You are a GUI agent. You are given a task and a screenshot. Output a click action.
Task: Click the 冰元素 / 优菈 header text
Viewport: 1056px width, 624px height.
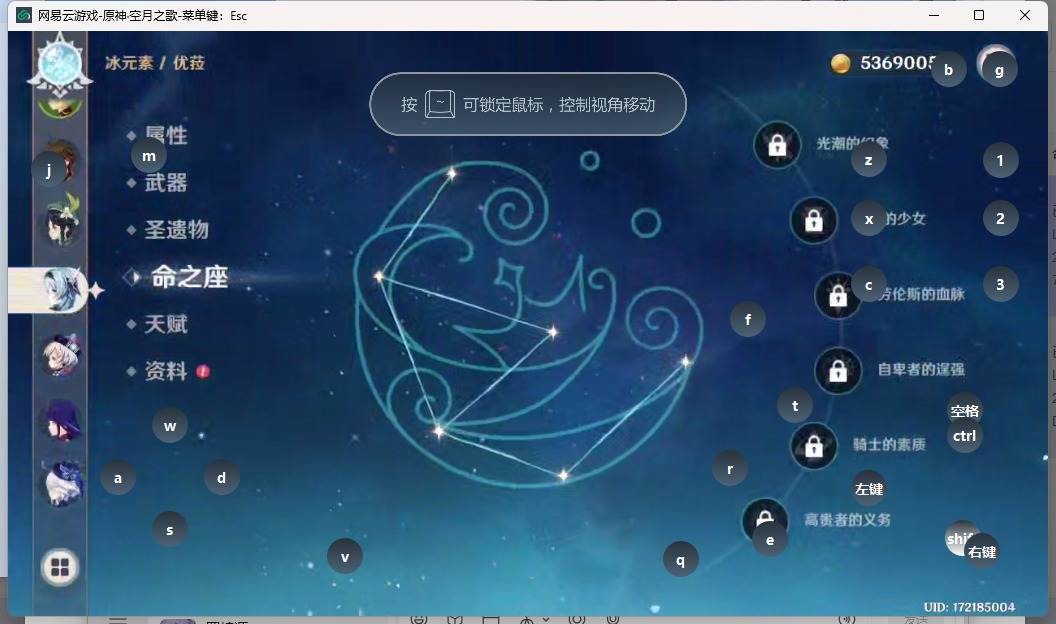pos(155,63)
